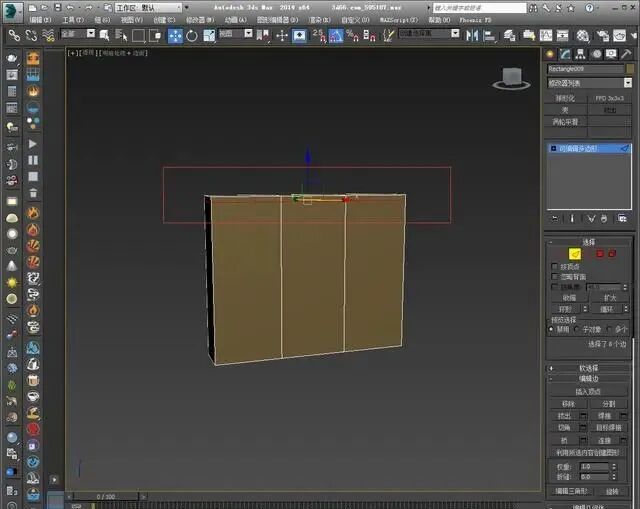Click the Remove Modifier trash icon under the stack
Screen dimensions: 640x509
click(x=604, y=219)
